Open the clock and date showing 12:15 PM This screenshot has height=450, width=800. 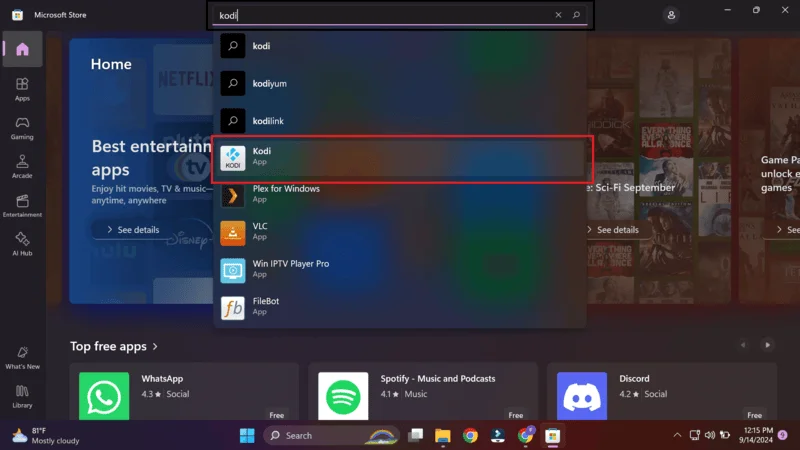(x=758, y=435)
